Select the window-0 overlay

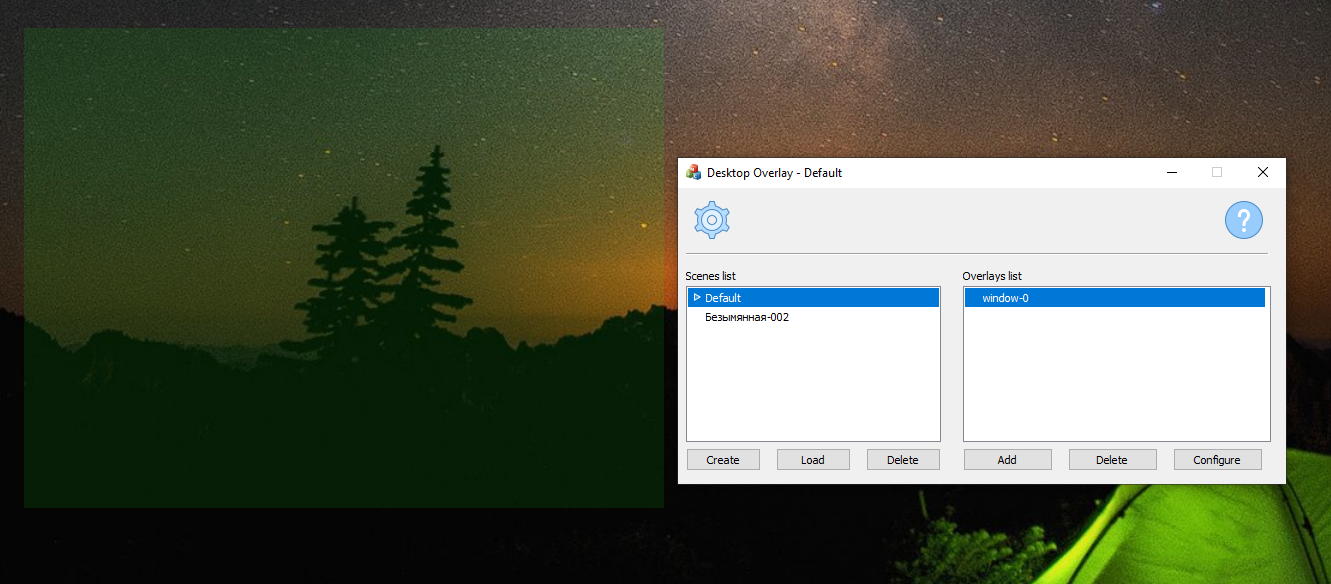(1115, 297)
